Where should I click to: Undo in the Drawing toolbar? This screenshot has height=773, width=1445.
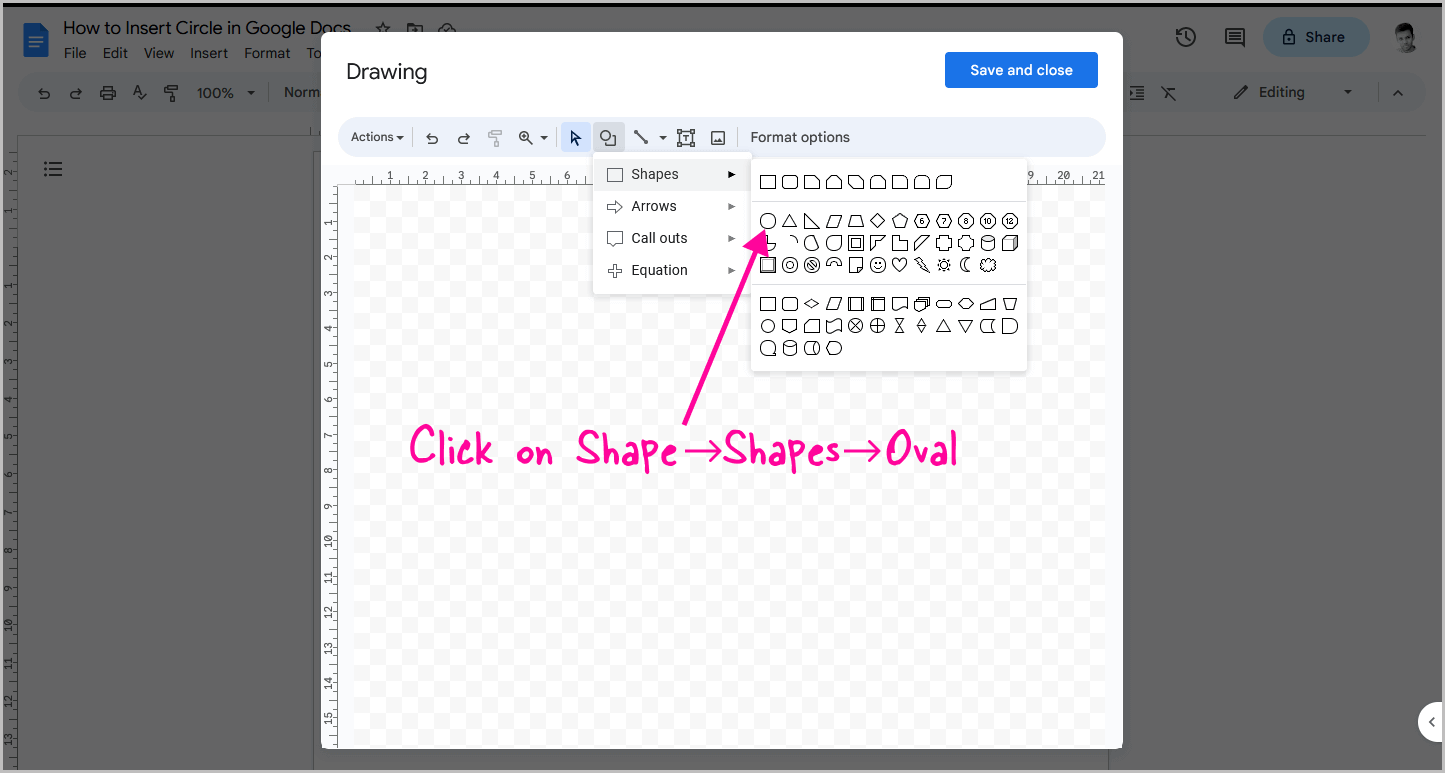click(432, 137)
